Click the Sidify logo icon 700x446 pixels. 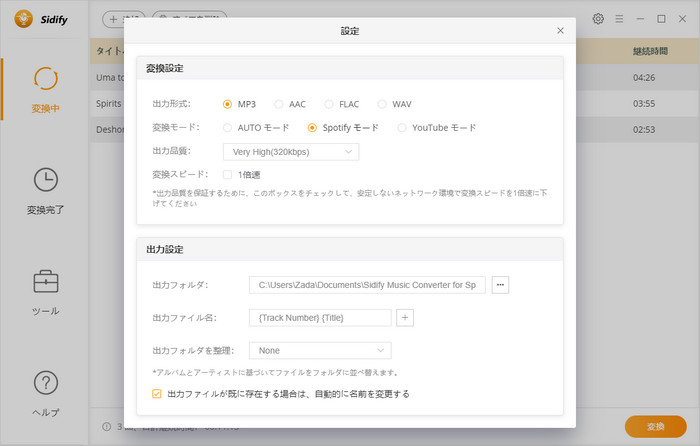(23, 19)
